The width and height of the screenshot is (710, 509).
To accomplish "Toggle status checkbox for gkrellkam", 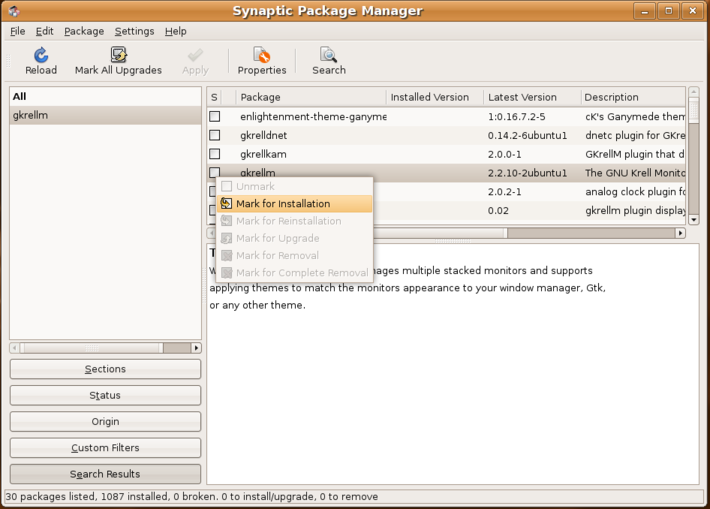I will coord(215,154).
